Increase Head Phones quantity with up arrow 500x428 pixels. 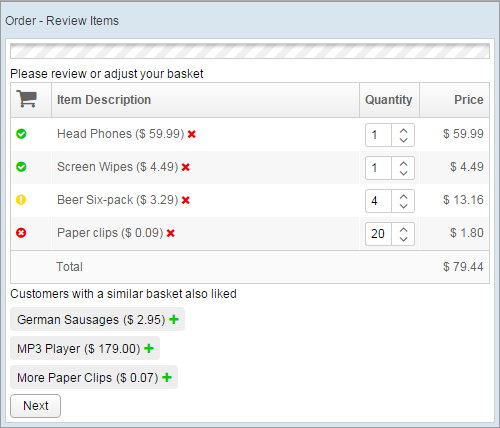[403, 131]
